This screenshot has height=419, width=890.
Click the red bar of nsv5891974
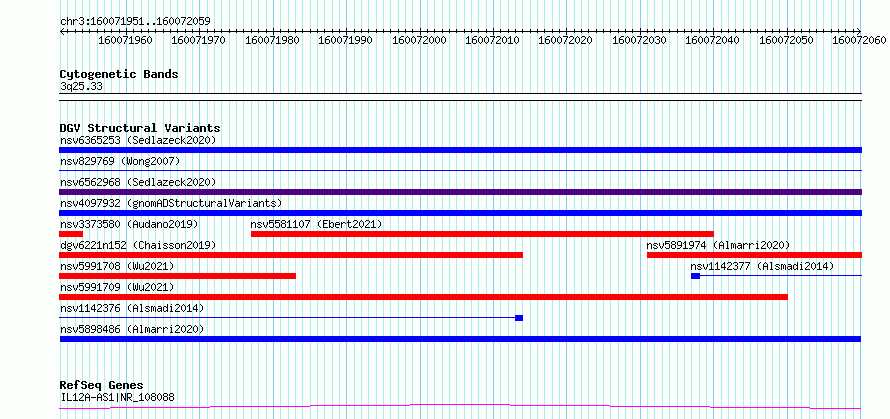pyautogui.click(x=754, y=255)
